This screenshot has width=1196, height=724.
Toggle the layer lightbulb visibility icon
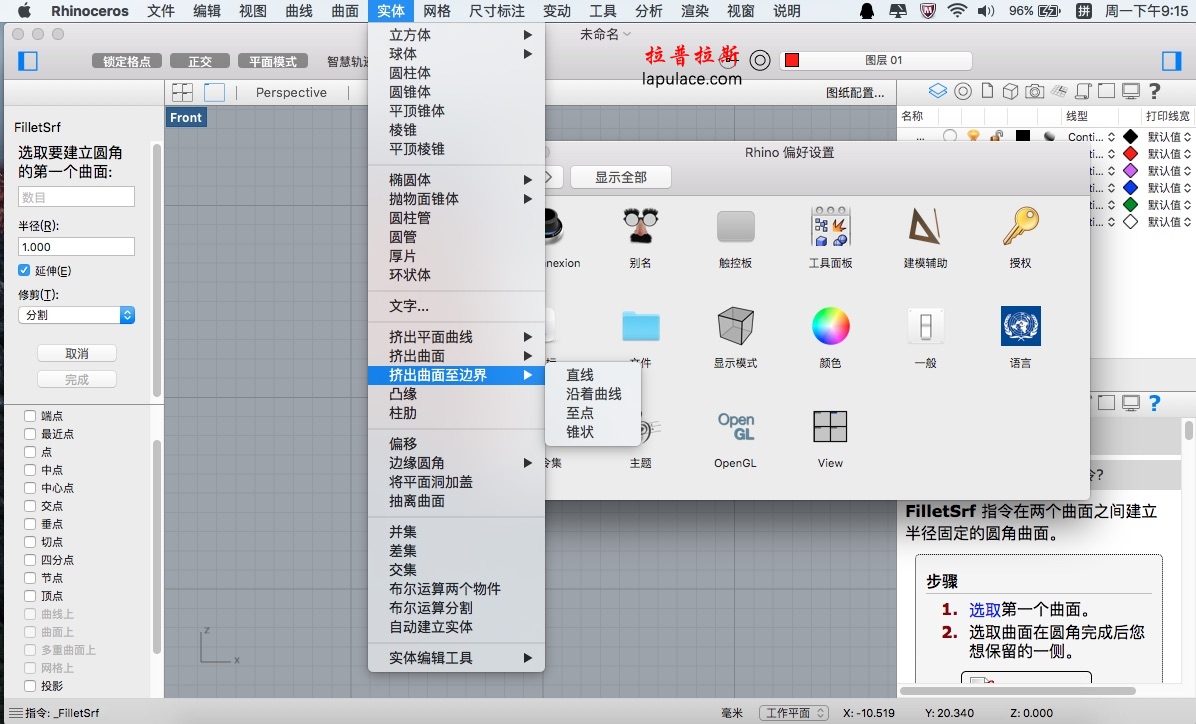coord(973,137)
